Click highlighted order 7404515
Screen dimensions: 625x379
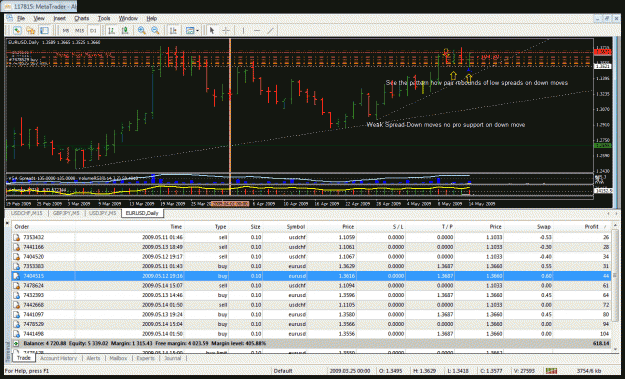pos(311,276)
